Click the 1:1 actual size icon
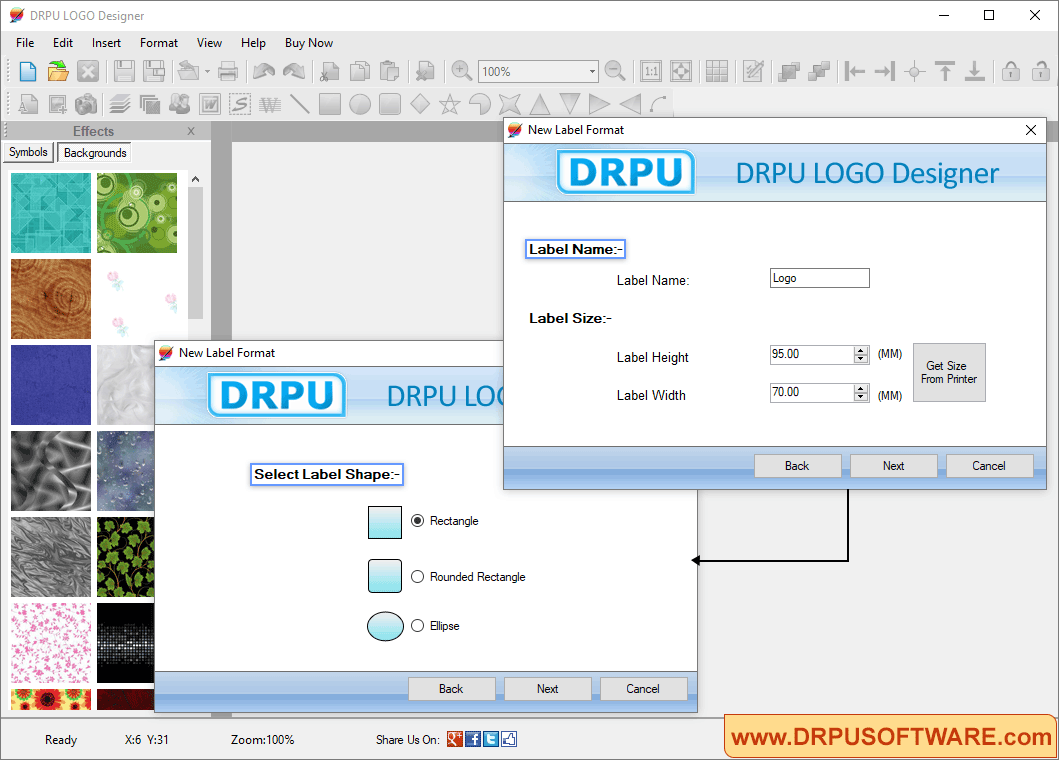The width and height of the screenshot is (1059, 760). pyautogui.click(x=651, y=71)
